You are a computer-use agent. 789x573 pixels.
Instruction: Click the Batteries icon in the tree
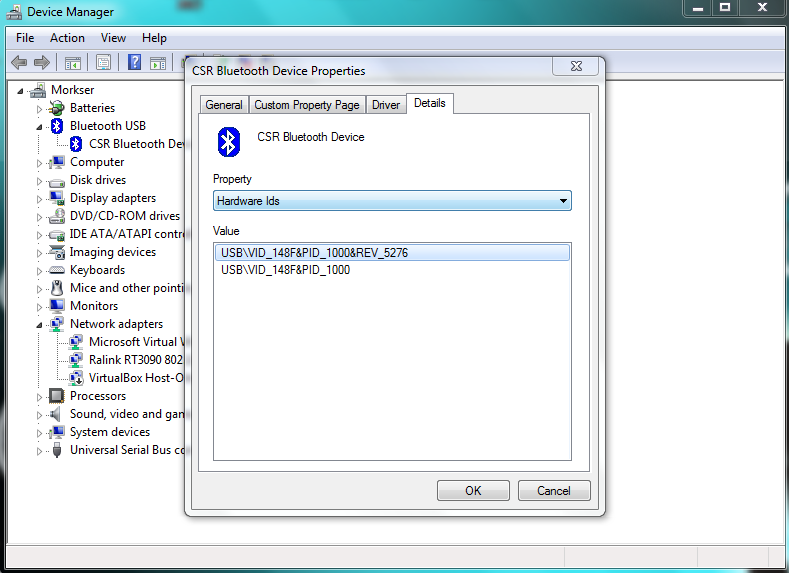click(x=56, y=108)
